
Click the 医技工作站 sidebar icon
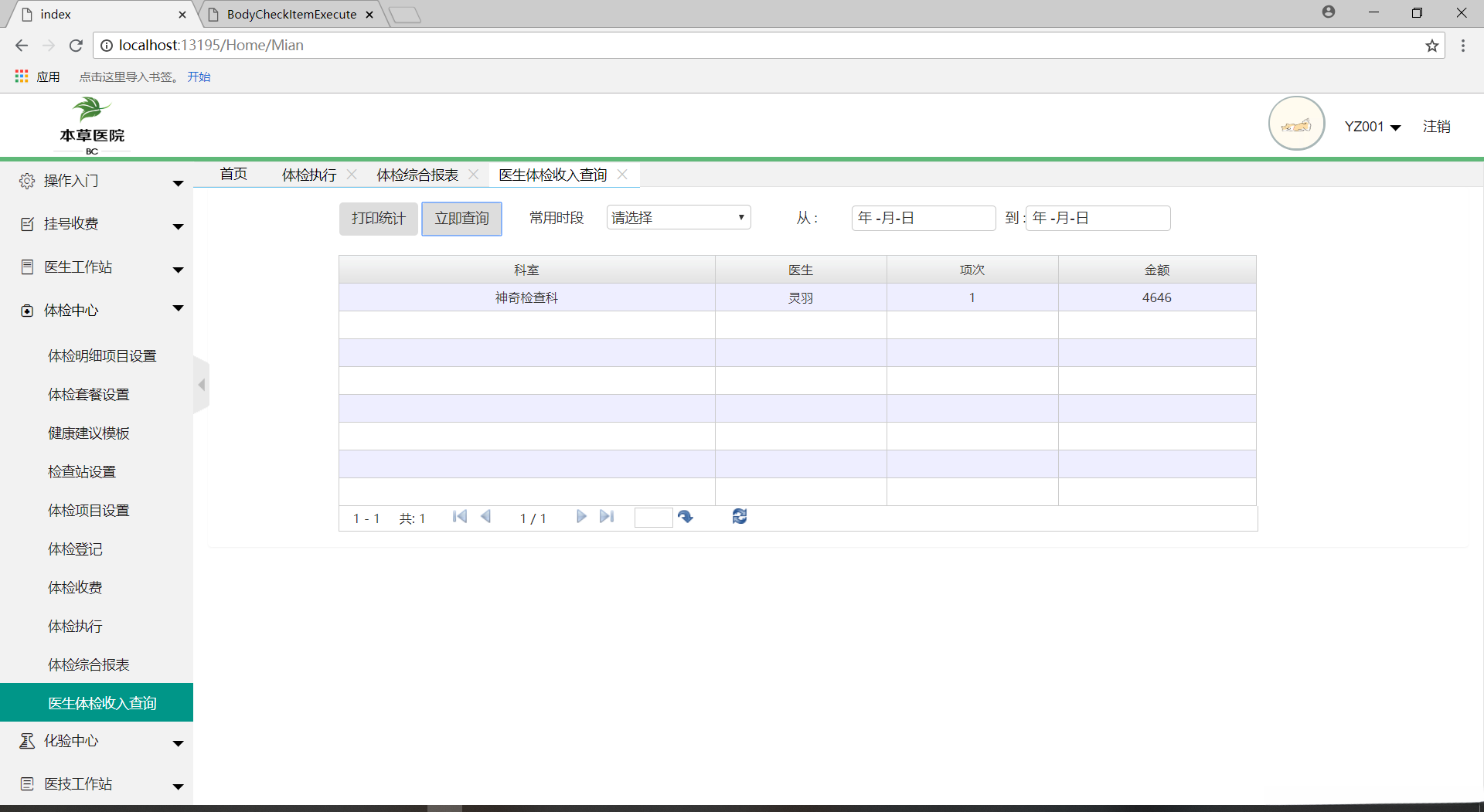27,784
